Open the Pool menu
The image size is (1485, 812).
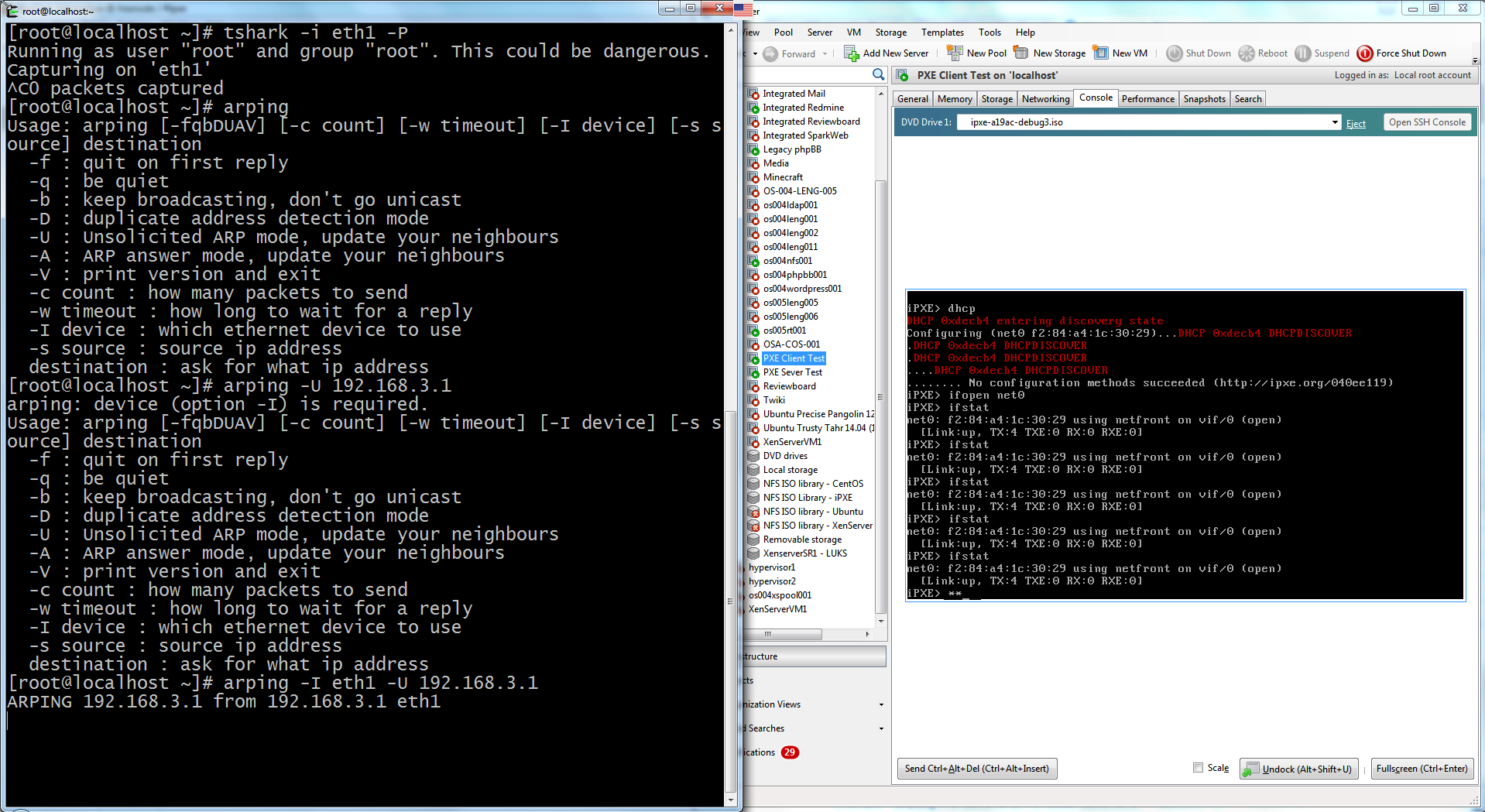coord(784,33)
